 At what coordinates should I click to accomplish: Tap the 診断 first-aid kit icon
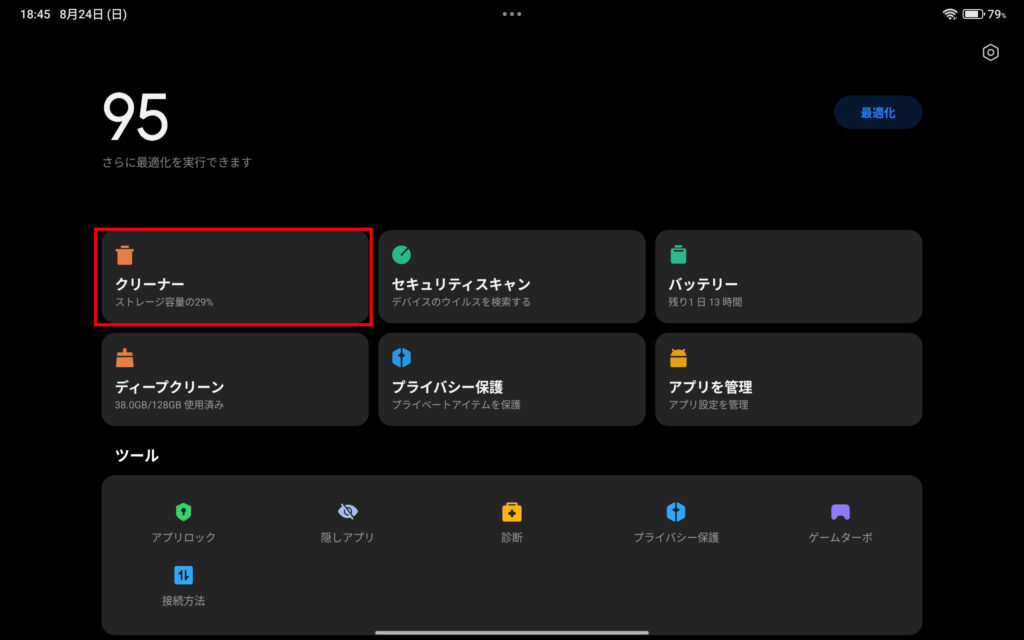tap(511, 510)
